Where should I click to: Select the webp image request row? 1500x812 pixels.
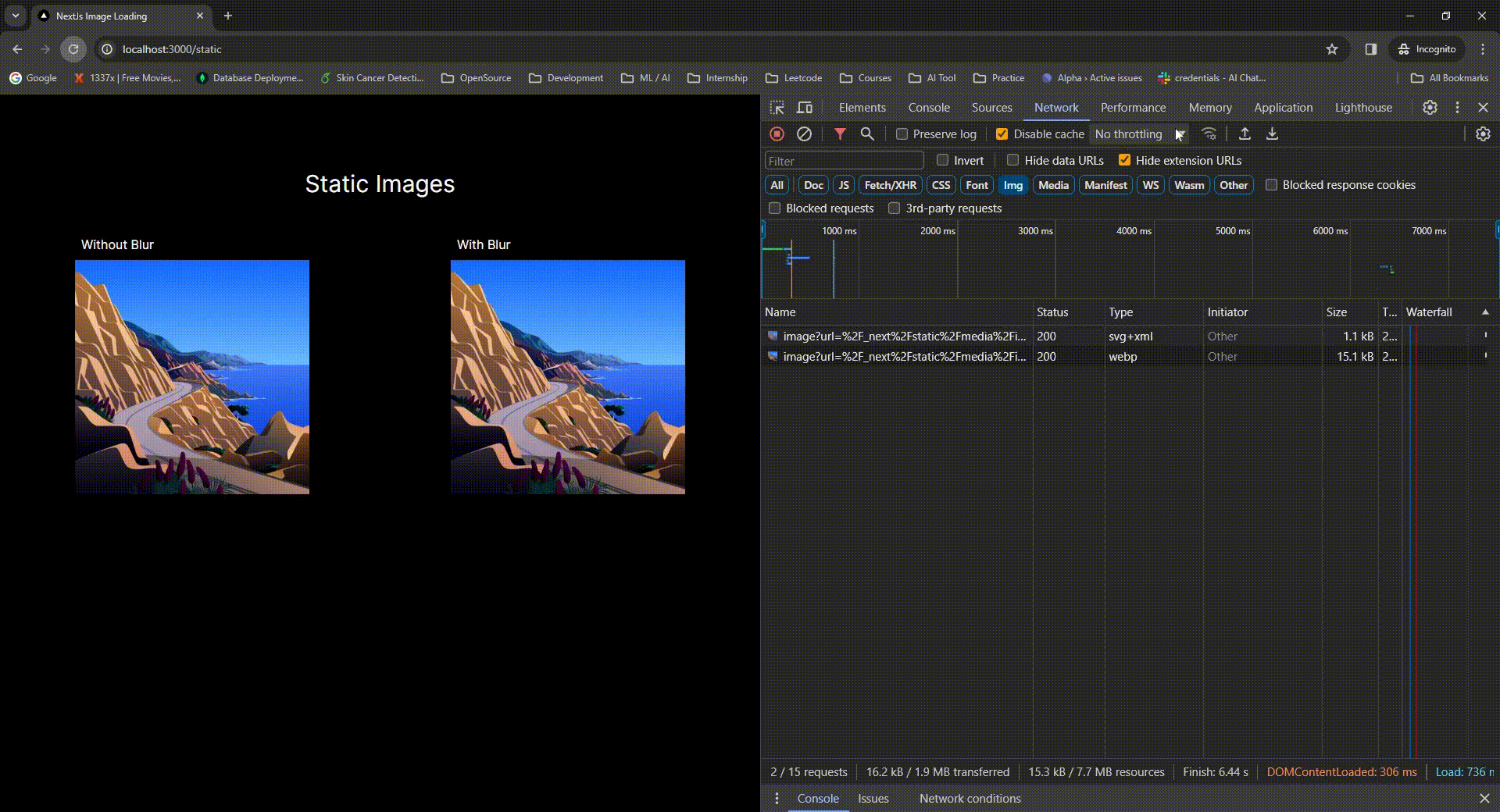click(x=904, y=357)
